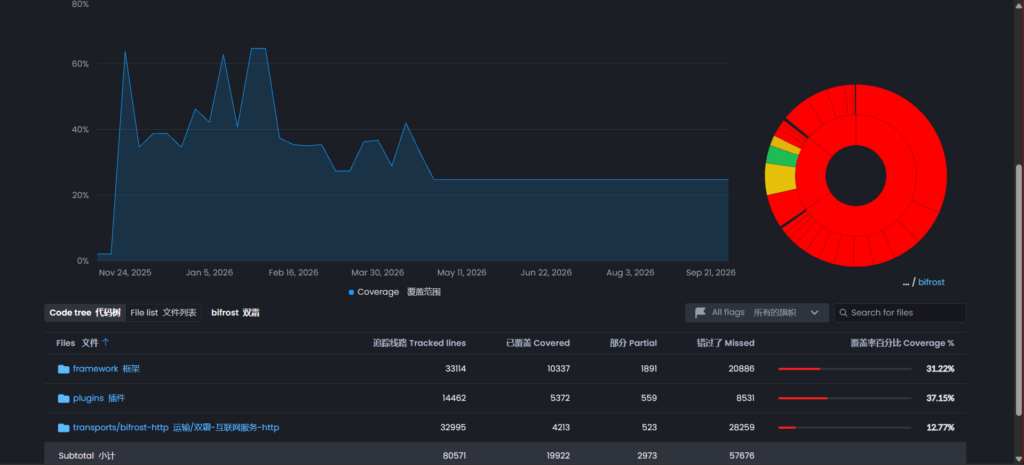Open the plugins folder icon
This screenshot has width=1024, height=465.
pos(63,398)
